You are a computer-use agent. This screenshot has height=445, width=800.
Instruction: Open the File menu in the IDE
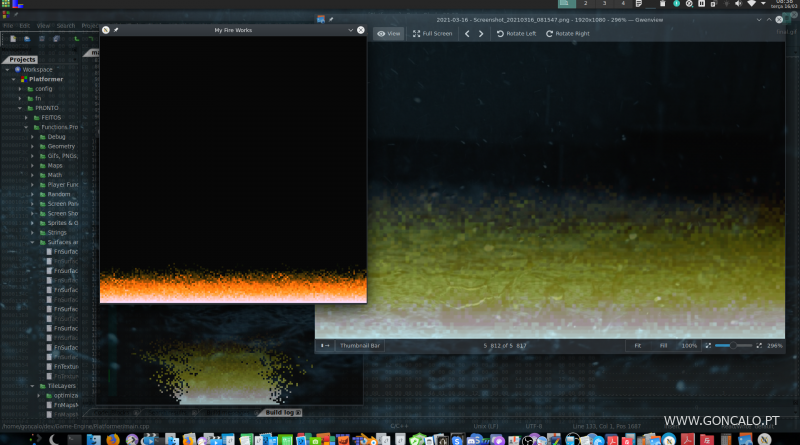point(9,25)
